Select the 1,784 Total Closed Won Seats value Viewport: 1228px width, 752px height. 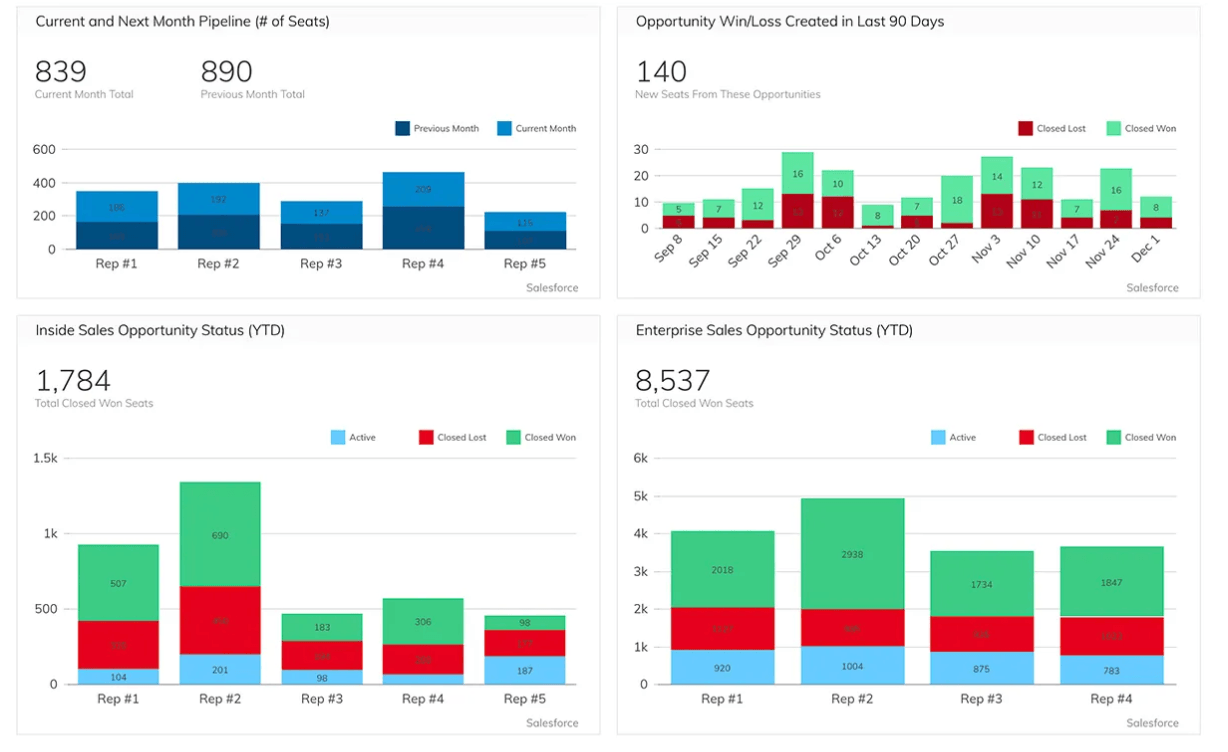[x=73, y=381]
